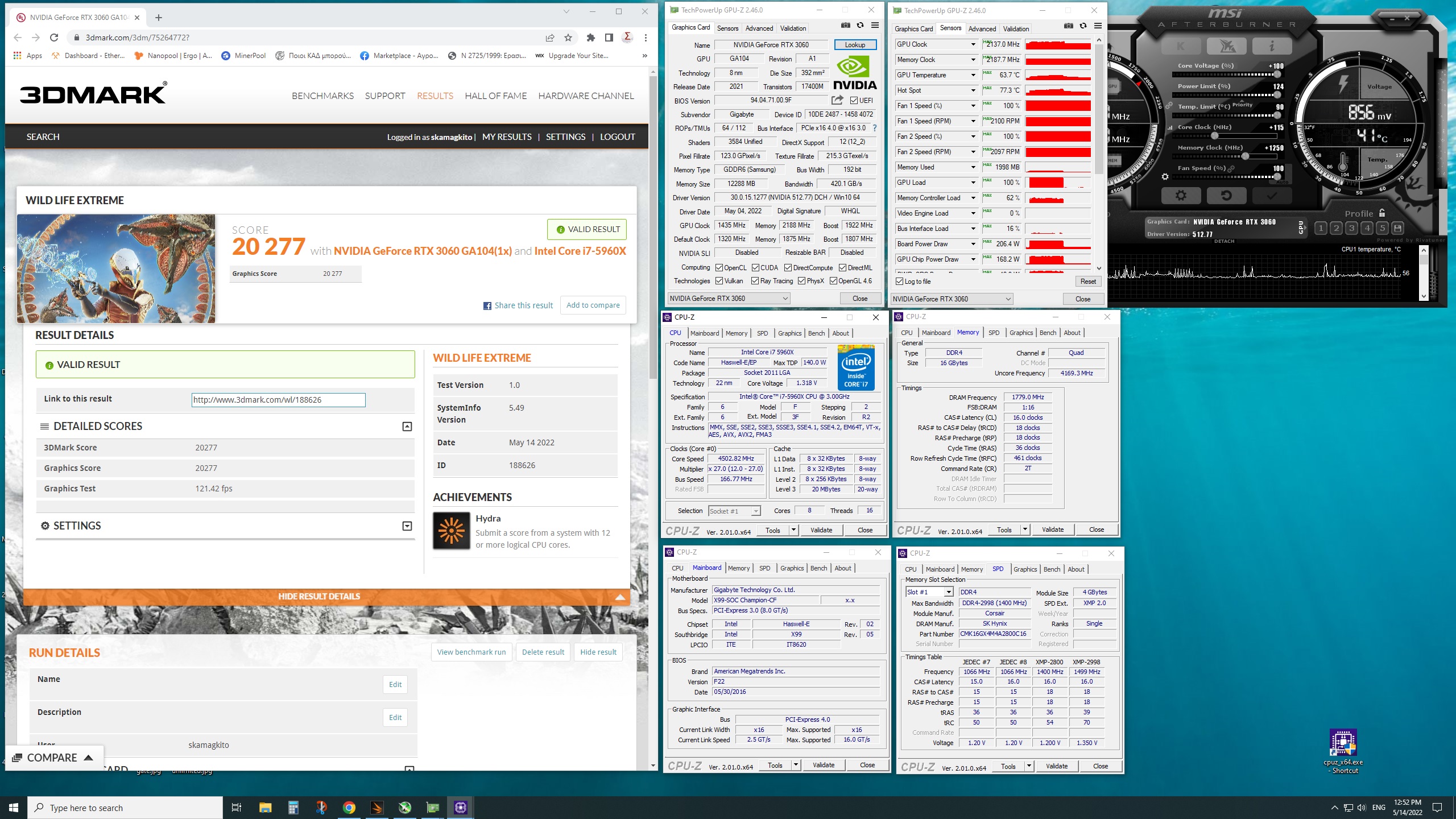Reset Afterburner settings with circular arrow
Viewport: 1456px width, 819px height.
tap(1226, 196)
